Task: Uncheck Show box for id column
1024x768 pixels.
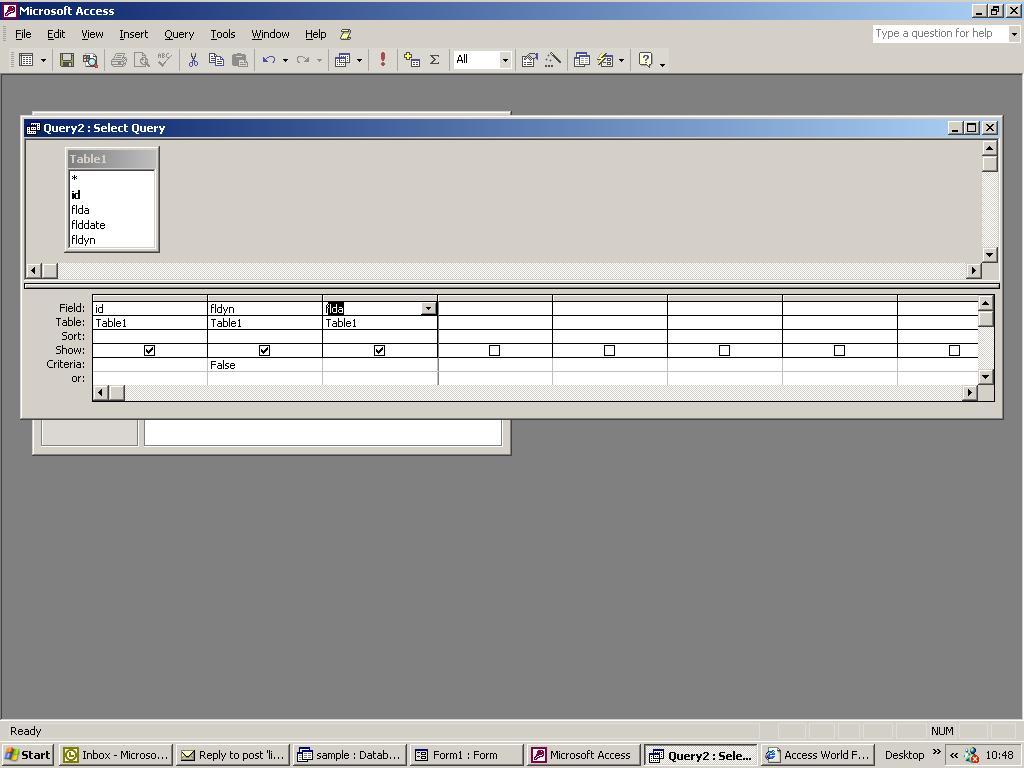Action: [149, 351]
